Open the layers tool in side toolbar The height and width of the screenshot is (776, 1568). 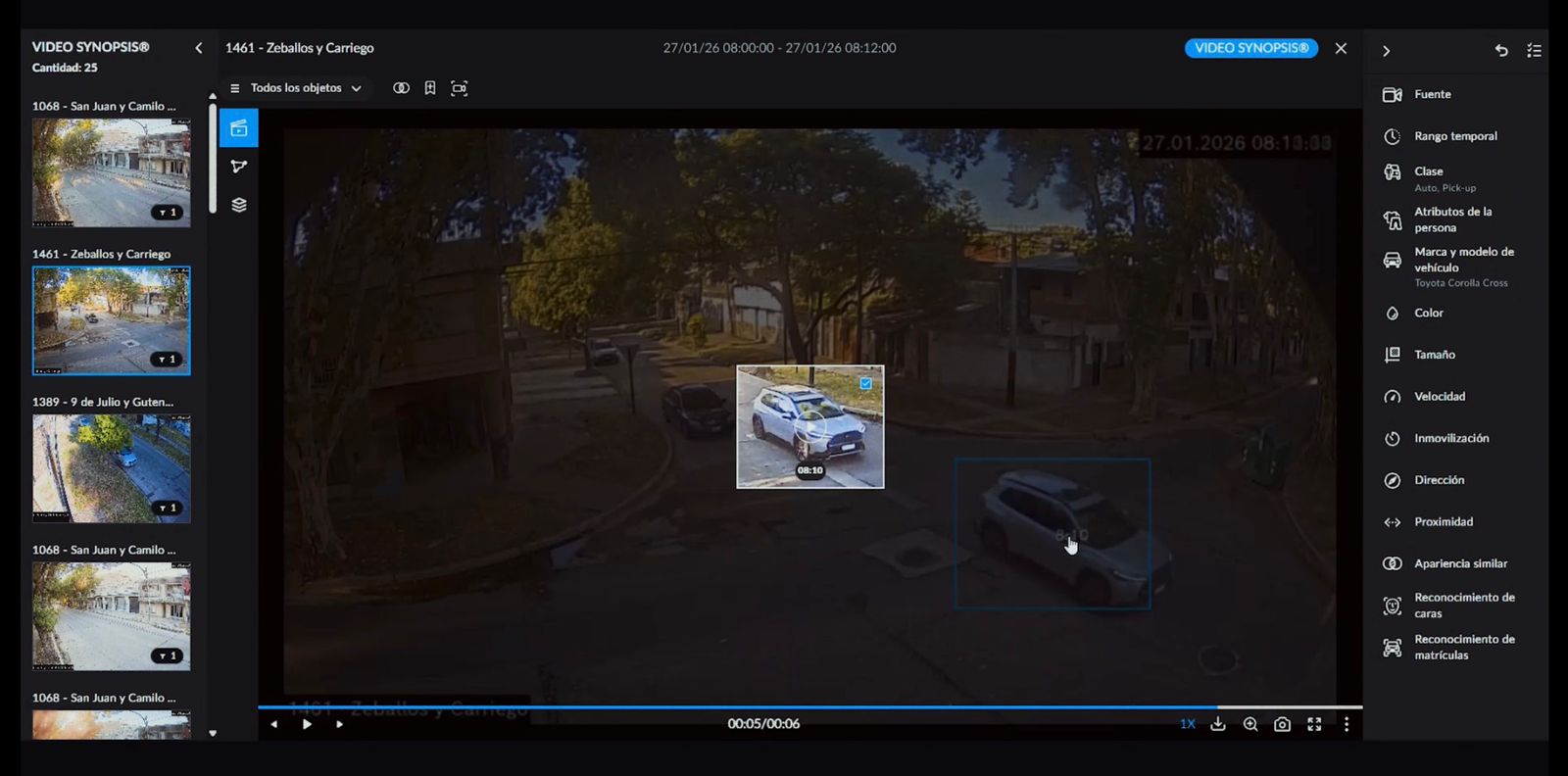(239, 205)
